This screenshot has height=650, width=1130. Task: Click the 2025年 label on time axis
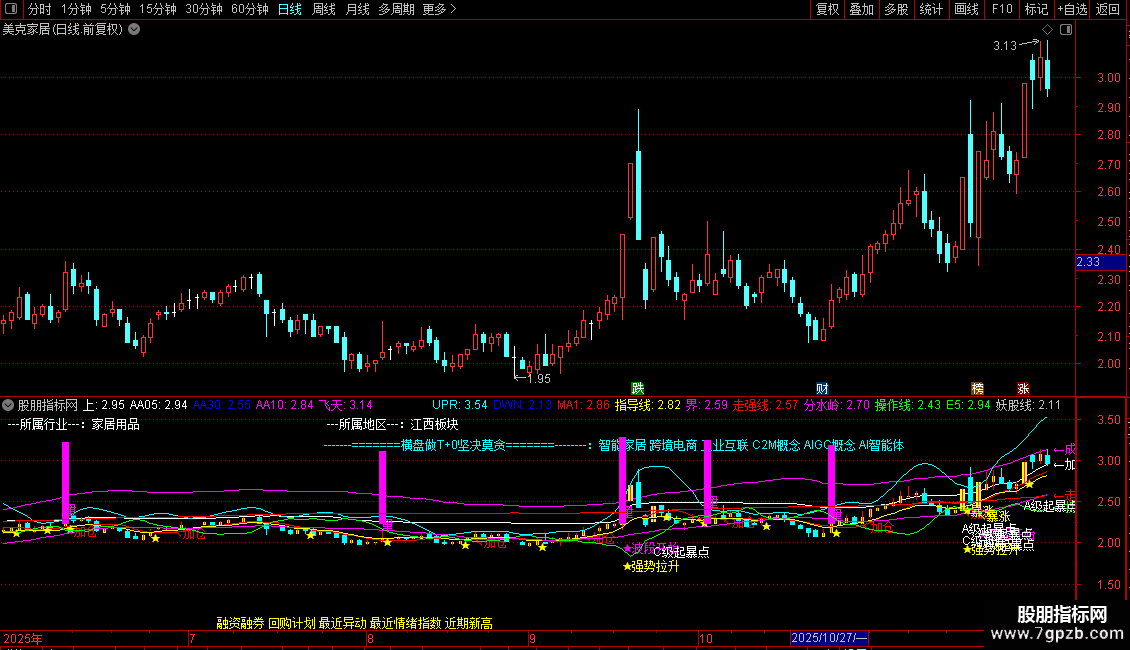point(23,638)
